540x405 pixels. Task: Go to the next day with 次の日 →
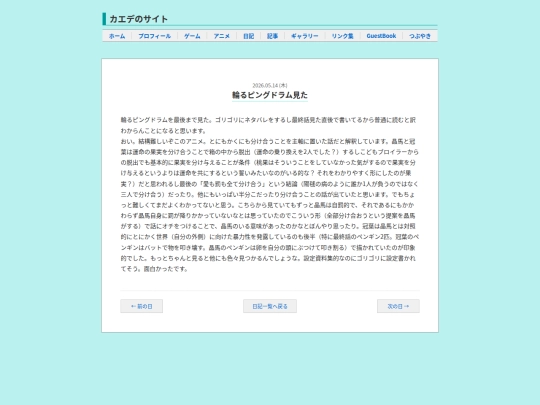pos(398,306)
